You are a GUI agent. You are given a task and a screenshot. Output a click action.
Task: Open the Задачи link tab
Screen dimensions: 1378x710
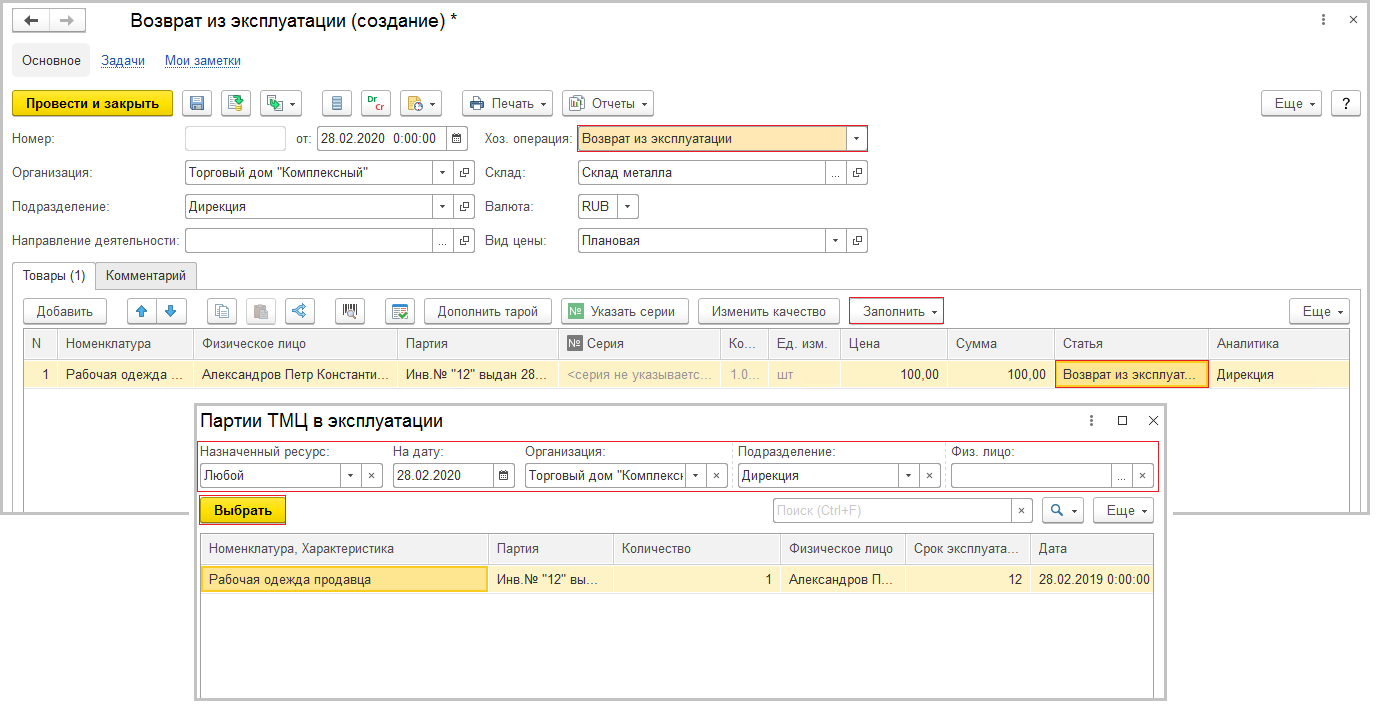point(123,60)
